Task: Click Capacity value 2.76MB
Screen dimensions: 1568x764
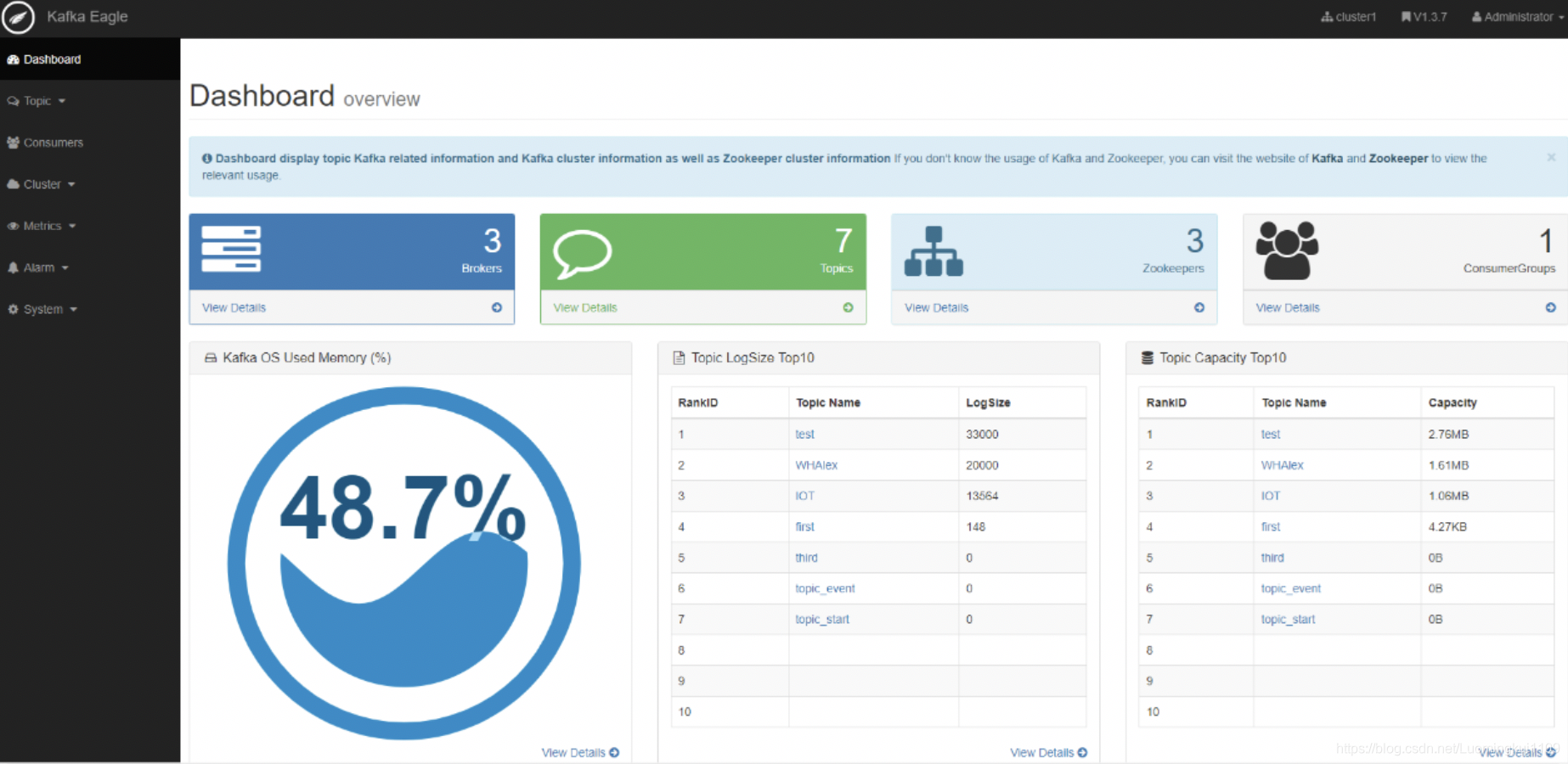Action: 1448,435
